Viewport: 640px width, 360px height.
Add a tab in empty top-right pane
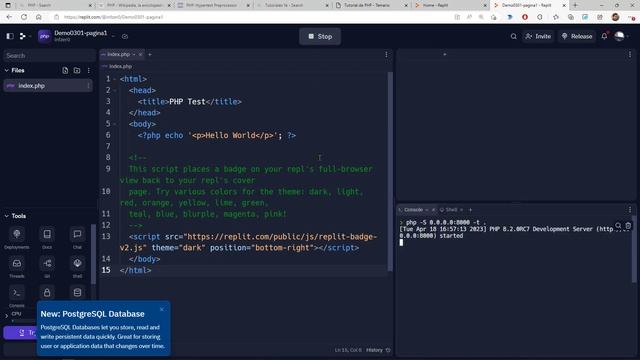445,54
